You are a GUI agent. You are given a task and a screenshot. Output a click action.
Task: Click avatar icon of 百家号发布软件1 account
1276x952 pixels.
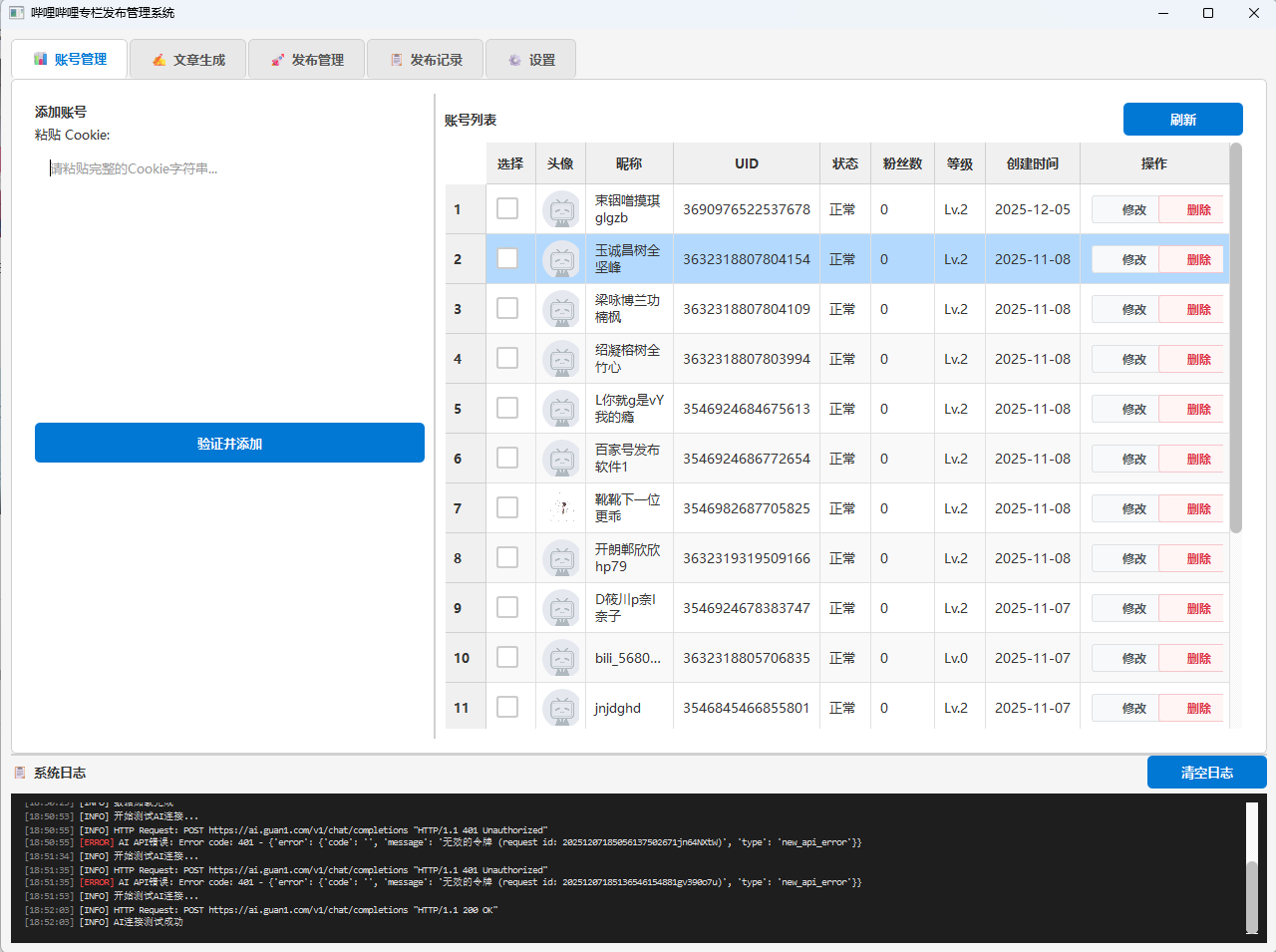(561, 459)
